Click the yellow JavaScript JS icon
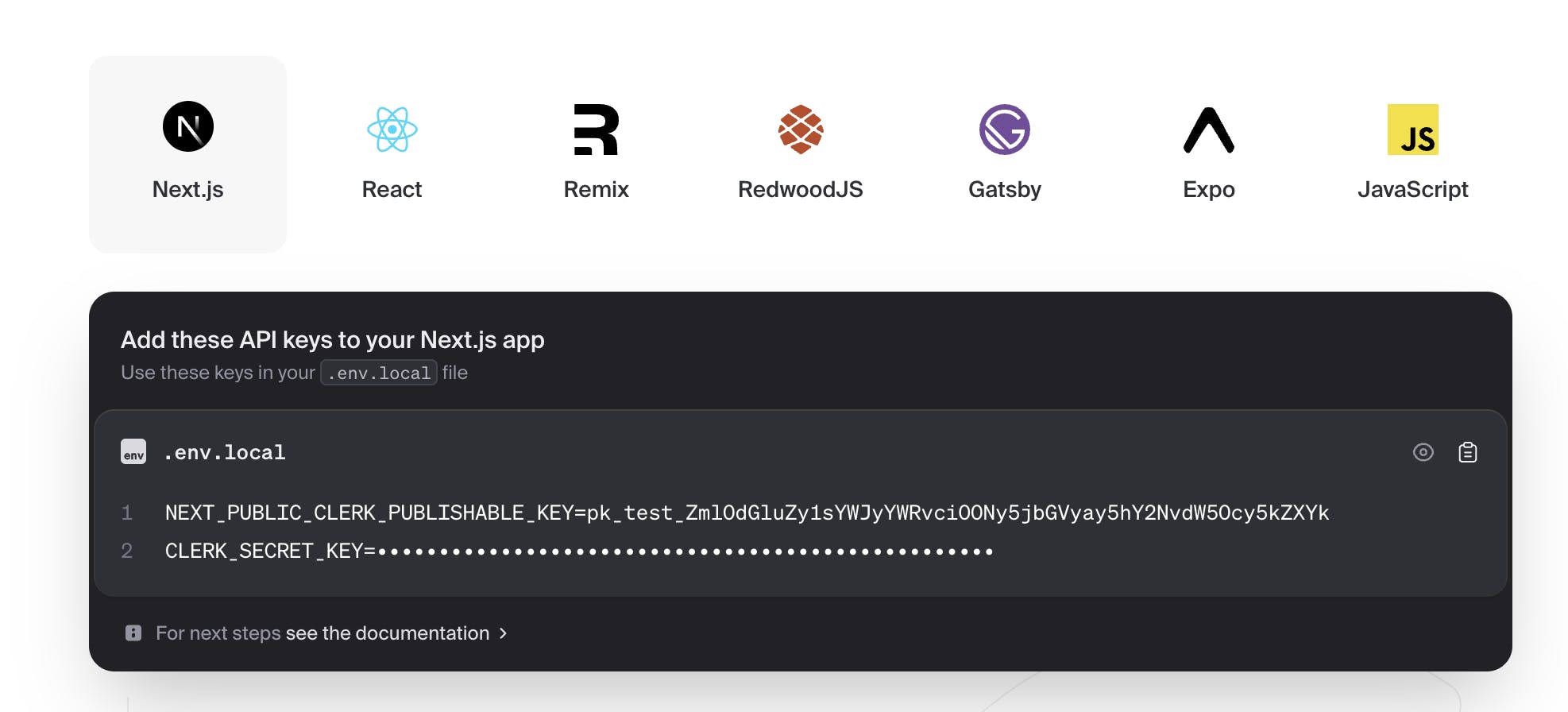 pos(1413,130)
